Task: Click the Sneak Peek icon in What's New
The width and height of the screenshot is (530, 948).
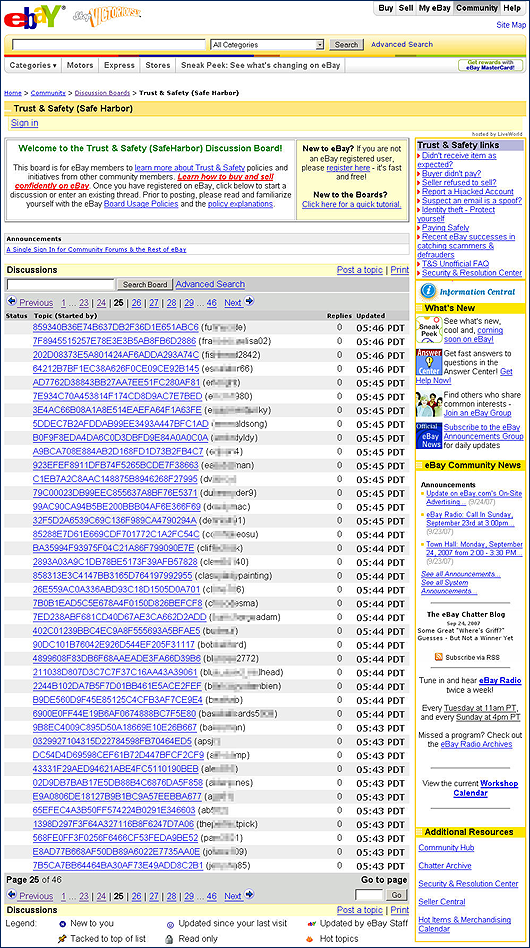Action: (428, 330)
